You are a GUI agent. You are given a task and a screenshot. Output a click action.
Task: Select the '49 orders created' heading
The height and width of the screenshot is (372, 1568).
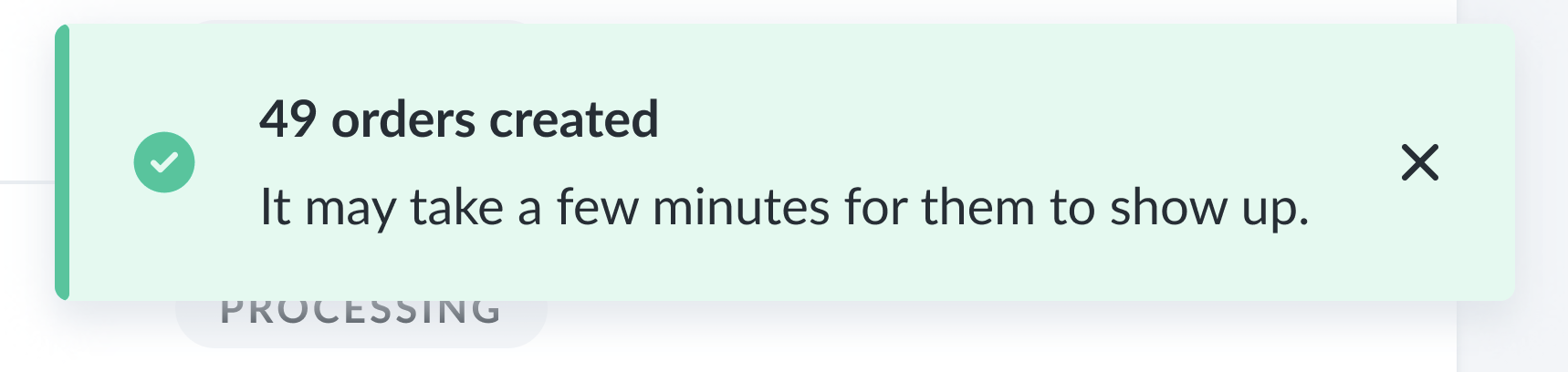(459, 119)
